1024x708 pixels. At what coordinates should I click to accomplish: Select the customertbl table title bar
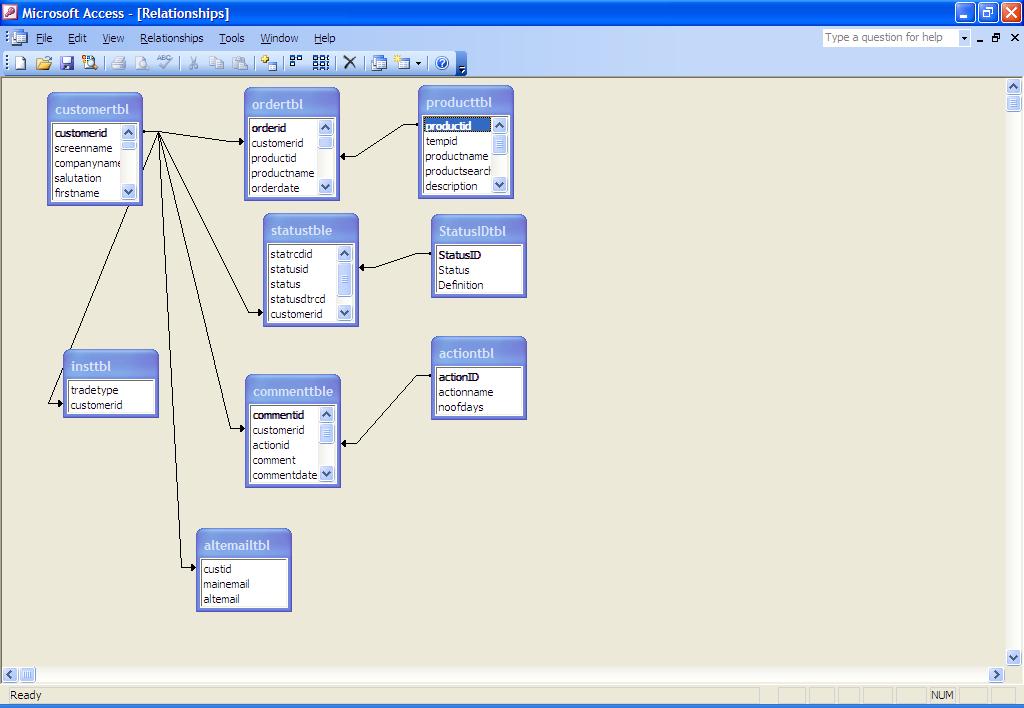point(95,109)
